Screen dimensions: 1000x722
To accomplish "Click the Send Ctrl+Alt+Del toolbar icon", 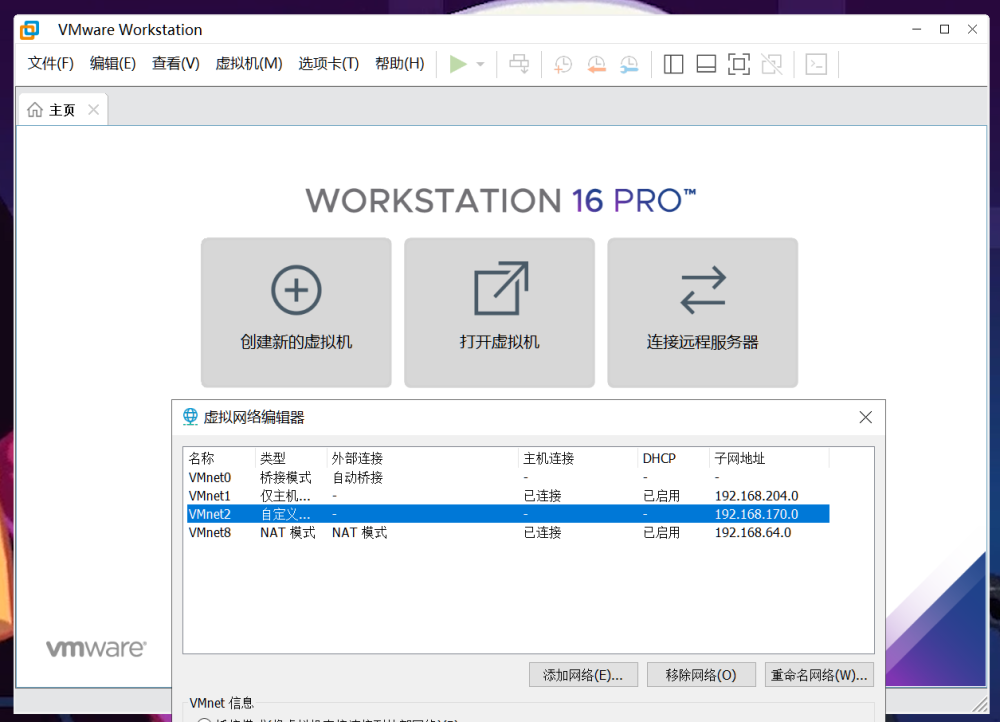I will [x=519, y=64].
